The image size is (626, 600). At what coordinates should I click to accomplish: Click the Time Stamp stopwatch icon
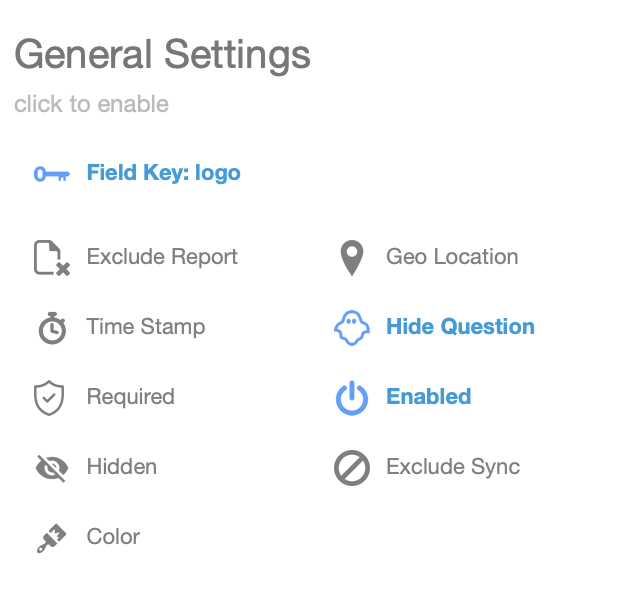pos(51,328)
